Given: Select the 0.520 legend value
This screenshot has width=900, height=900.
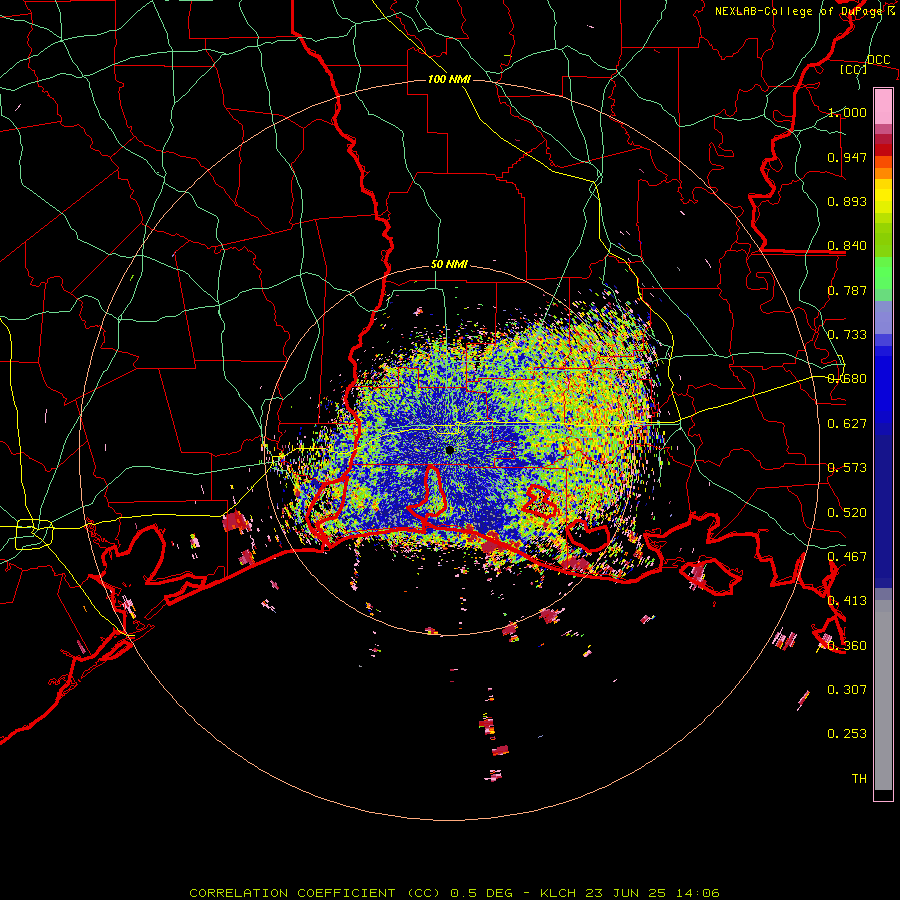Looking at the screenshot, I should [847, 513].
